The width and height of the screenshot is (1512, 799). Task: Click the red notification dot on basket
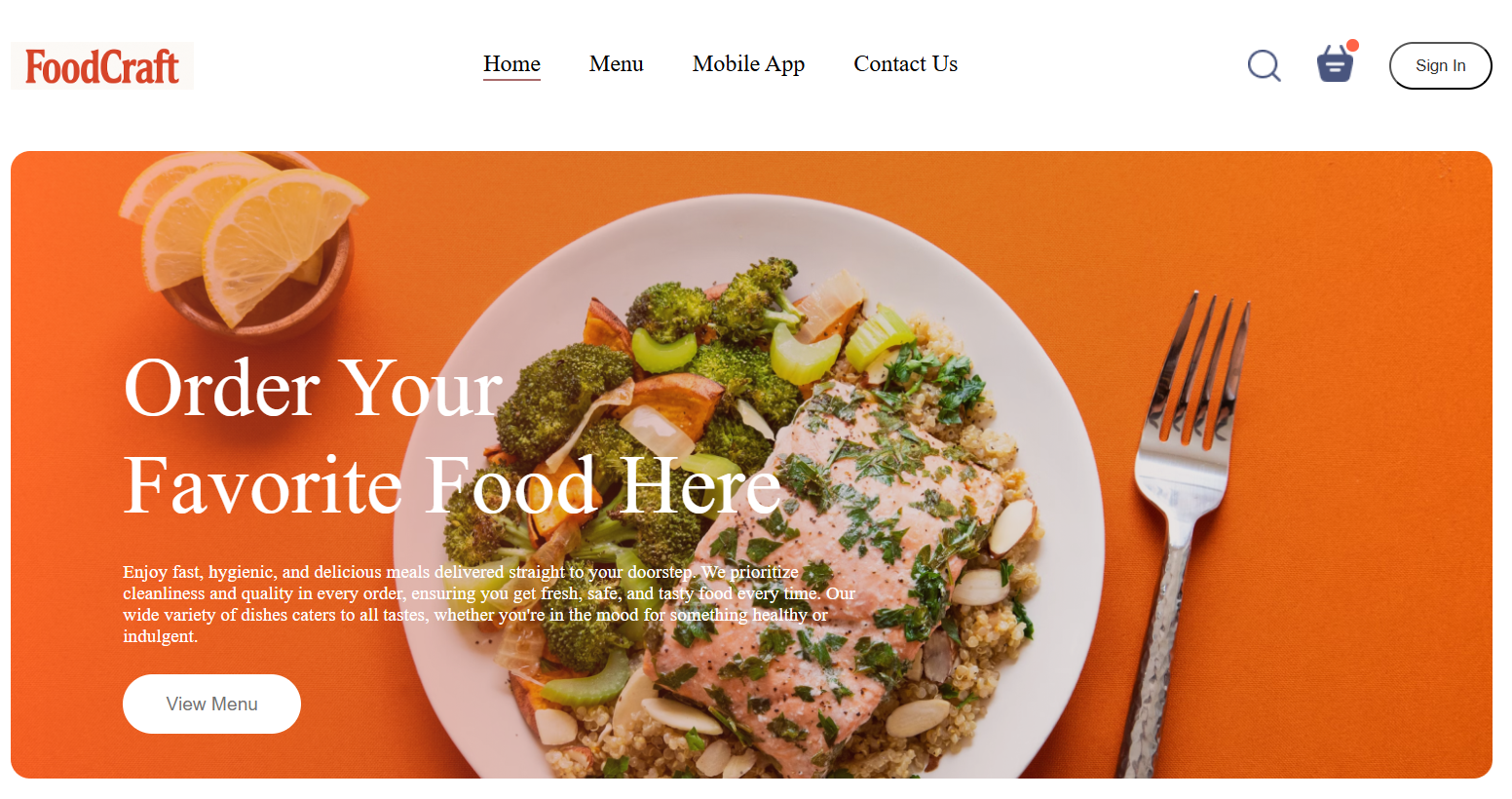tap(1352, 46)
